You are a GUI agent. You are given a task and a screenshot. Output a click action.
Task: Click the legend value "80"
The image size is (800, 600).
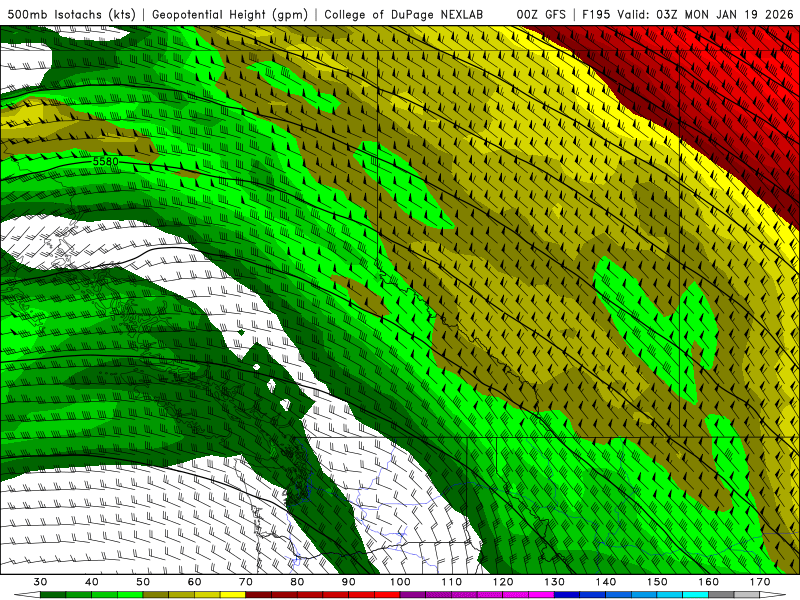coord(297,582)
